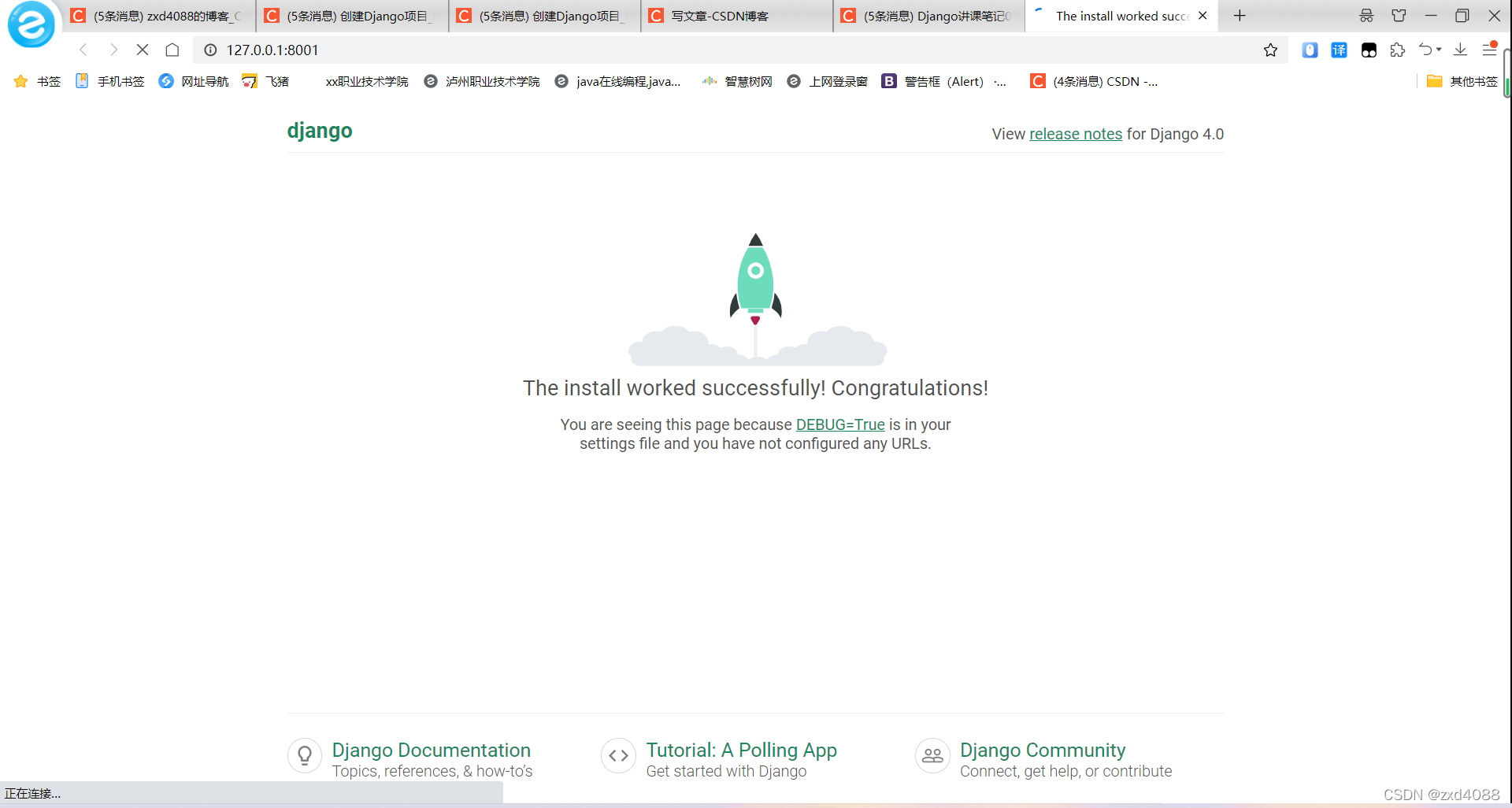Image resolution: width=1512 pixels, height=808 pixels.
Task: Open the home page icon
Action: pyautogui.click(x=172, y=50)
